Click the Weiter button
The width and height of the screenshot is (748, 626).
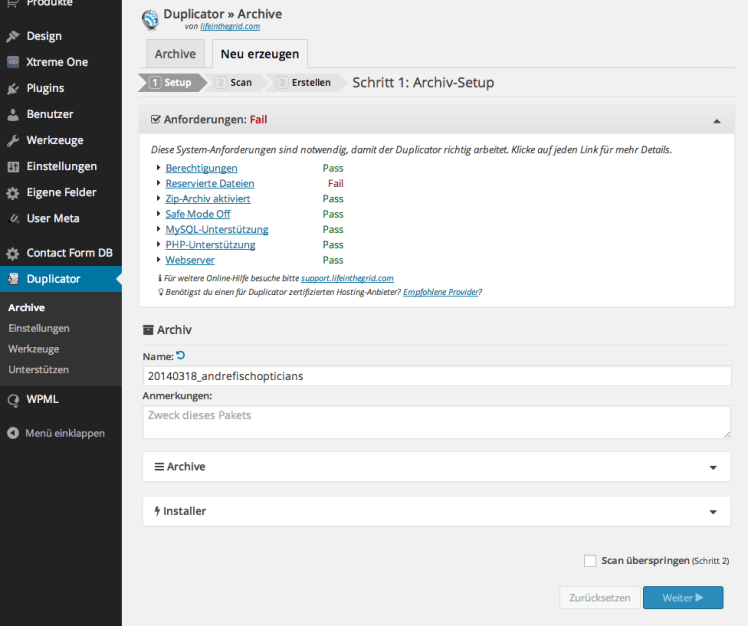click(682, 598)
